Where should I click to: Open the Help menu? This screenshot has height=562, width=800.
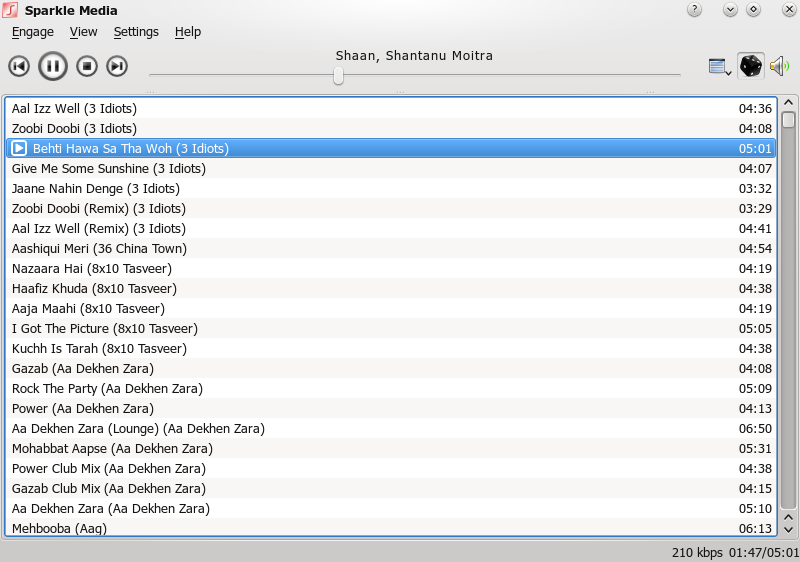(x=188, y=32)
